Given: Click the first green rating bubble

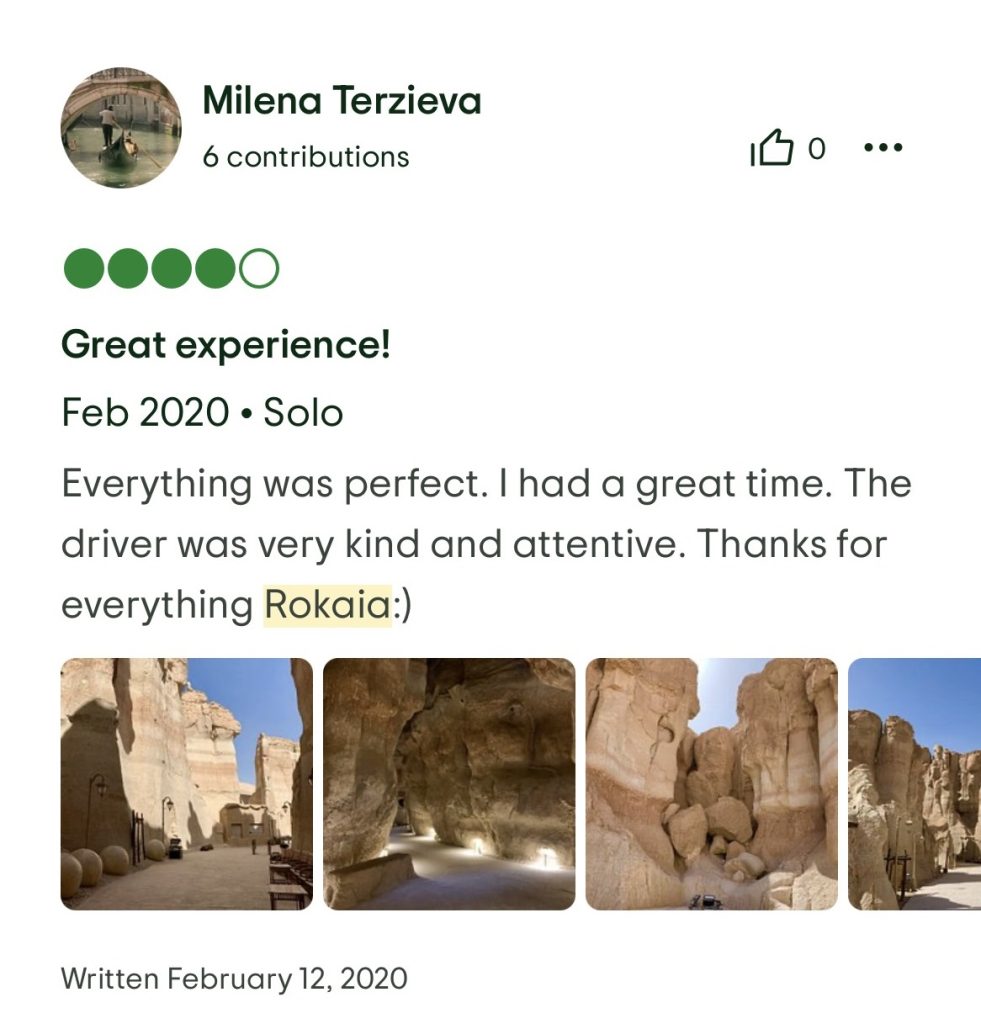Looking at the screenshot, I should point(83,268).
